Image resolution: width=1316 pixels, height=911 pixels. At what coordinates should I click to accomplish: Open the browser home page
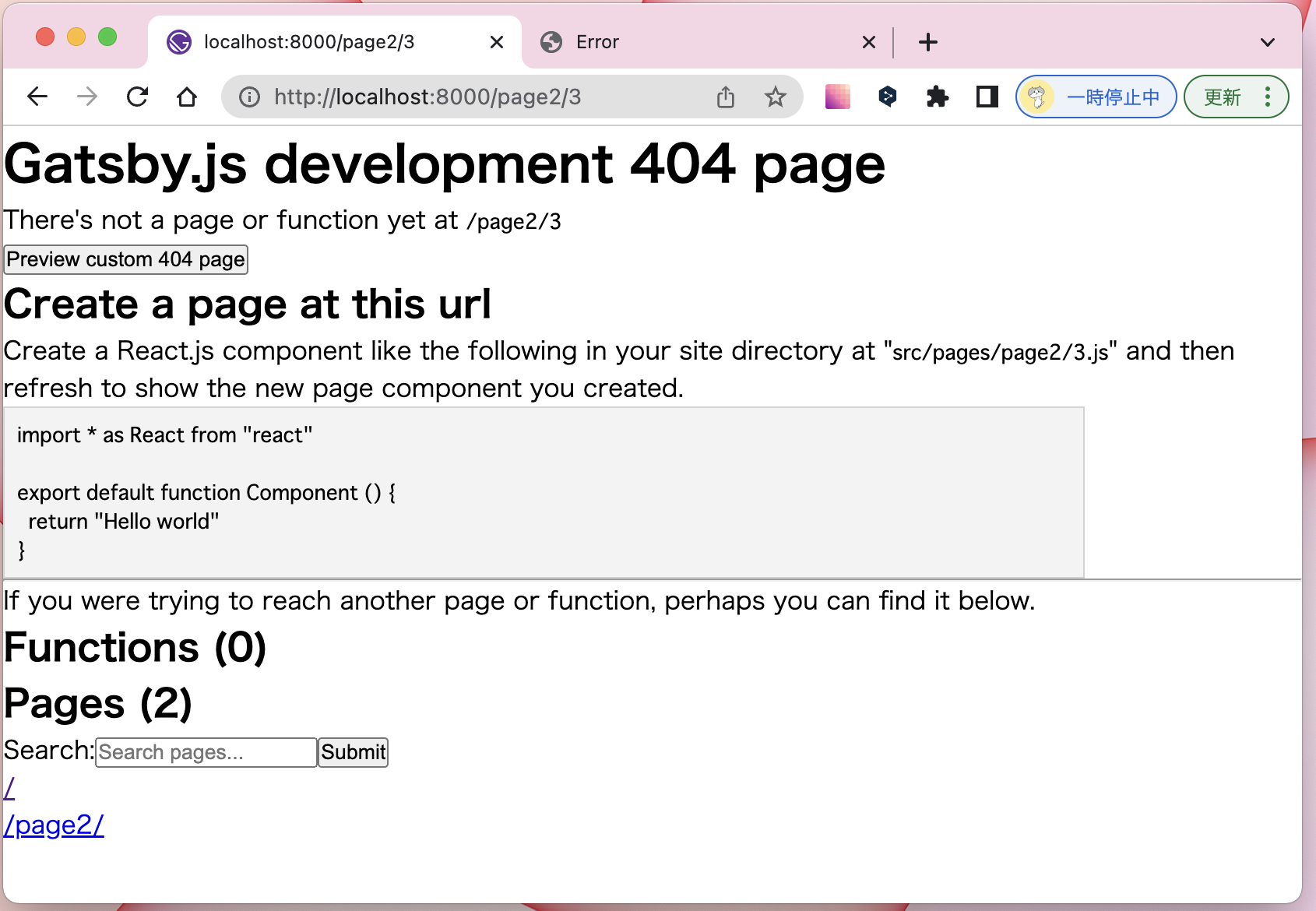pos(186,97)
